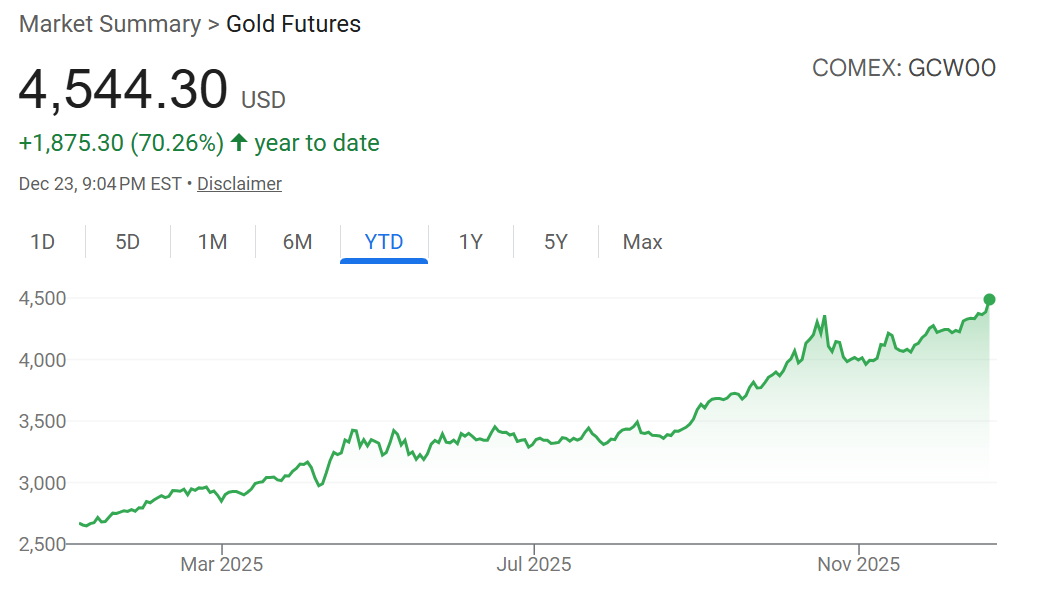Click the Gold Futures title
The image size is (1038, 600).
point(294,24)
